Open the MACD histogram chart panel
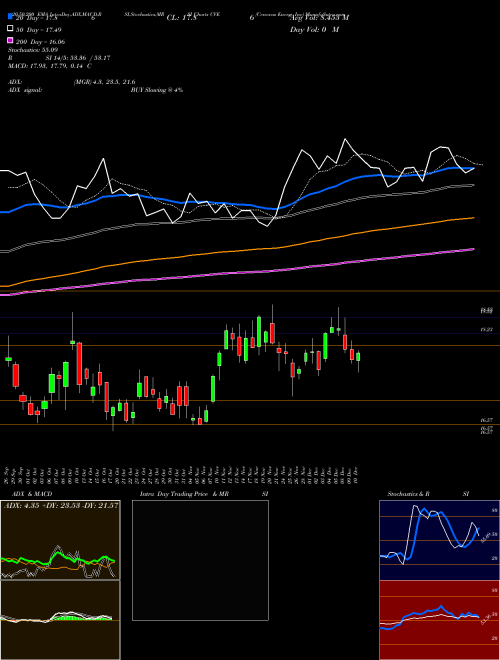500x660 pixels. tap(60, 620)
